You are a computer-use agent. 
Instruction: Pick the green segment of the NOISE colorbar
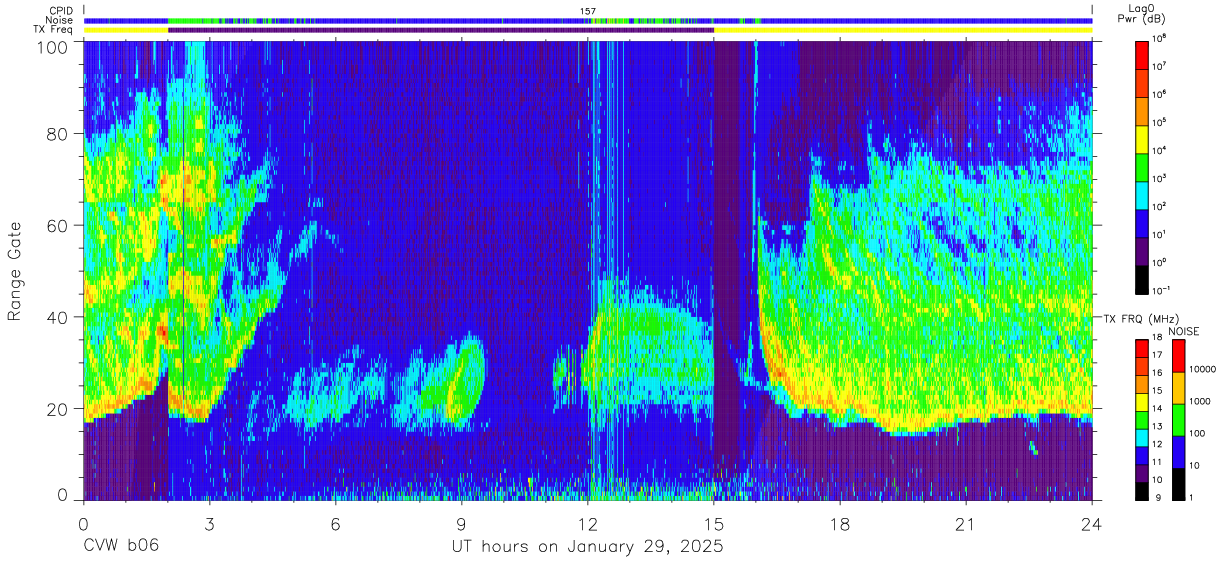(x=1179, y=420)
